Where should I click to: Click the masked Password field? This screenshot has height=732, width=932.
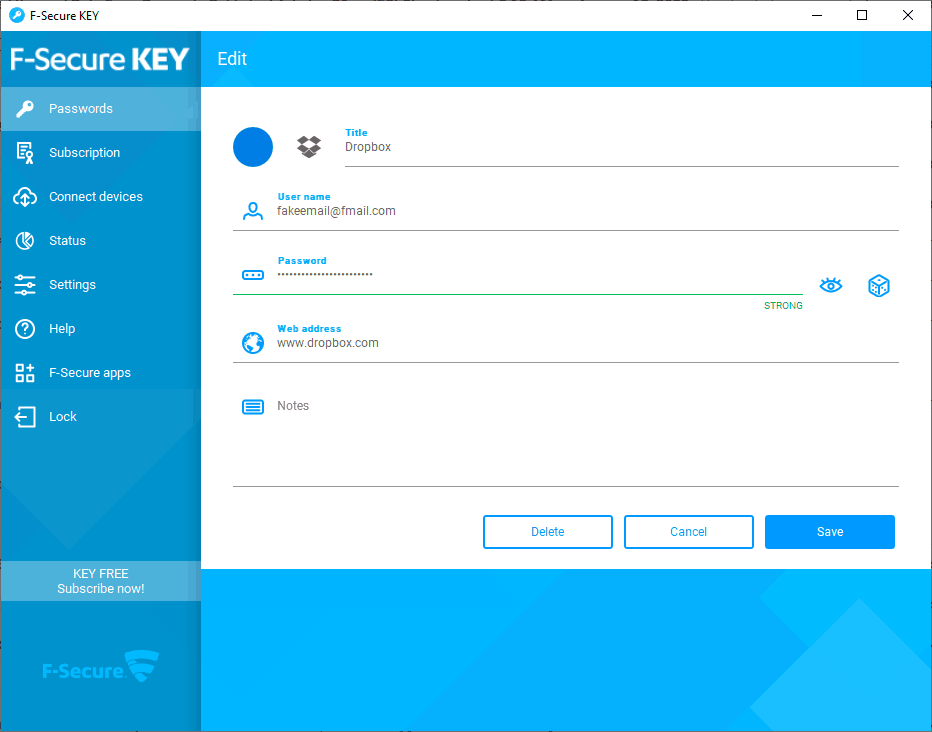pyautogui.click(x=517, y=274)
